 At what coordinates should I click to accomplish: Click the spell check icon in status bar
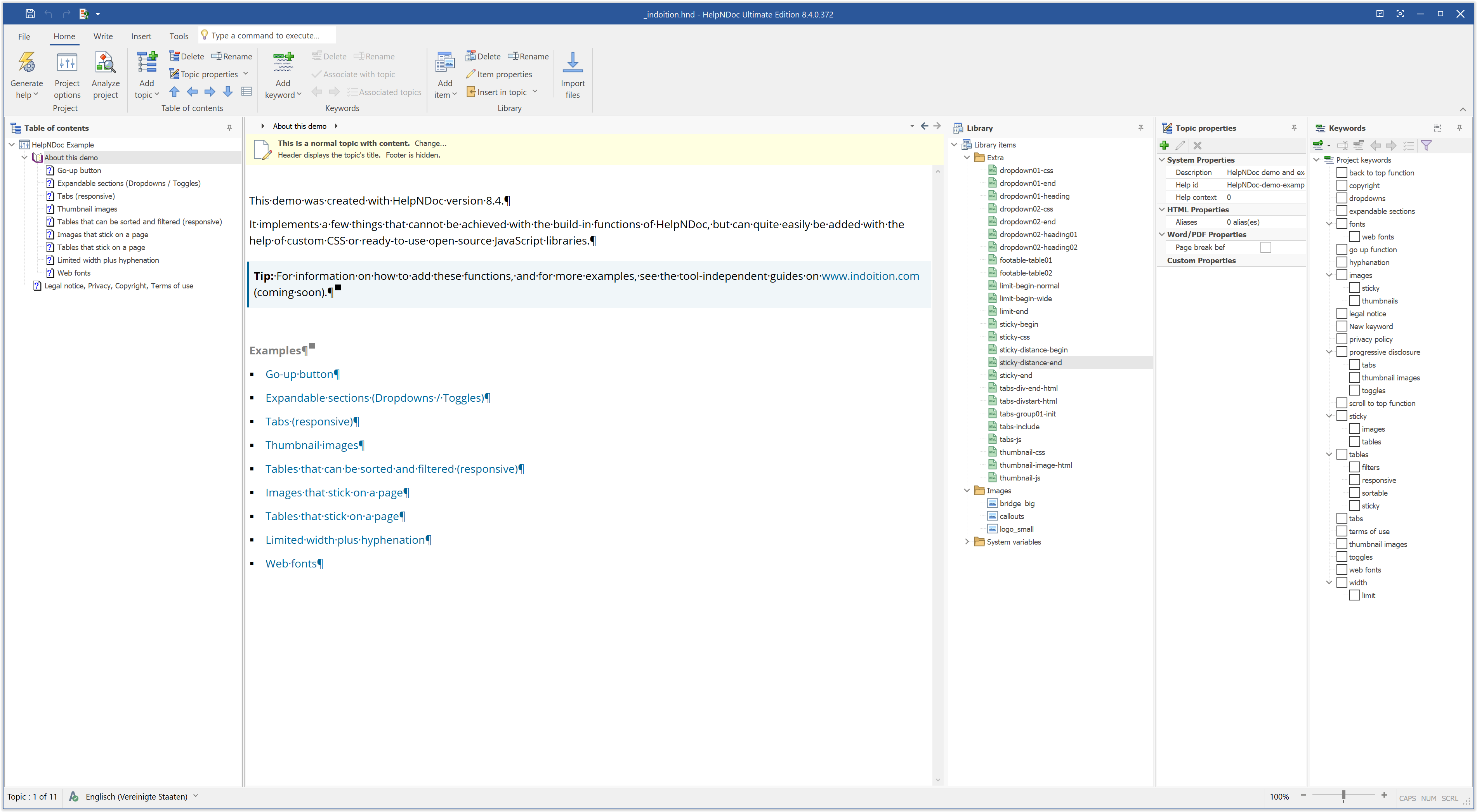click(x=74, y=796)
